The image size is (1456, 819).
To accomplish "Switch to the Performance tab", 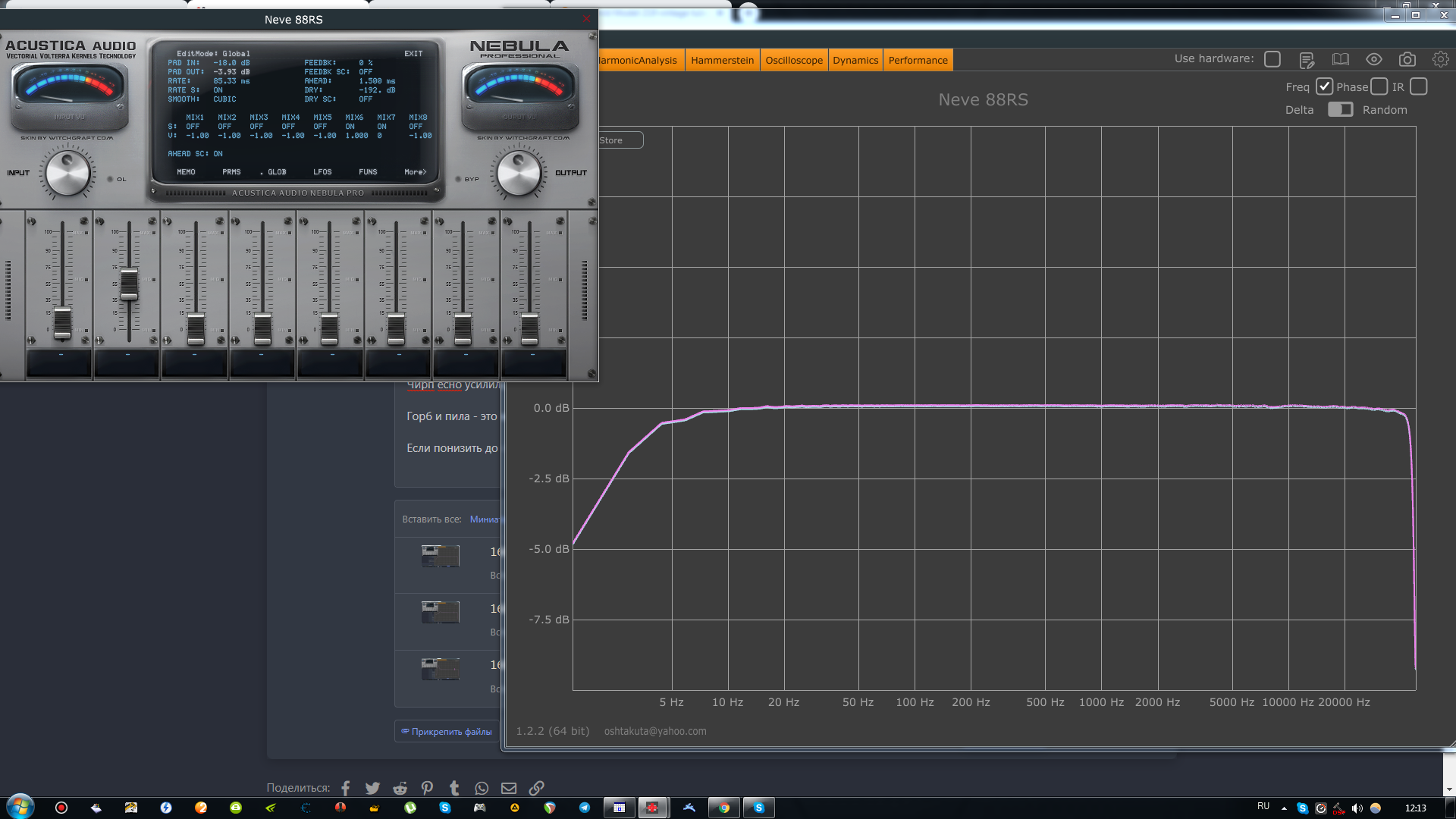I will pyautogui.click(x=918, y=60).
